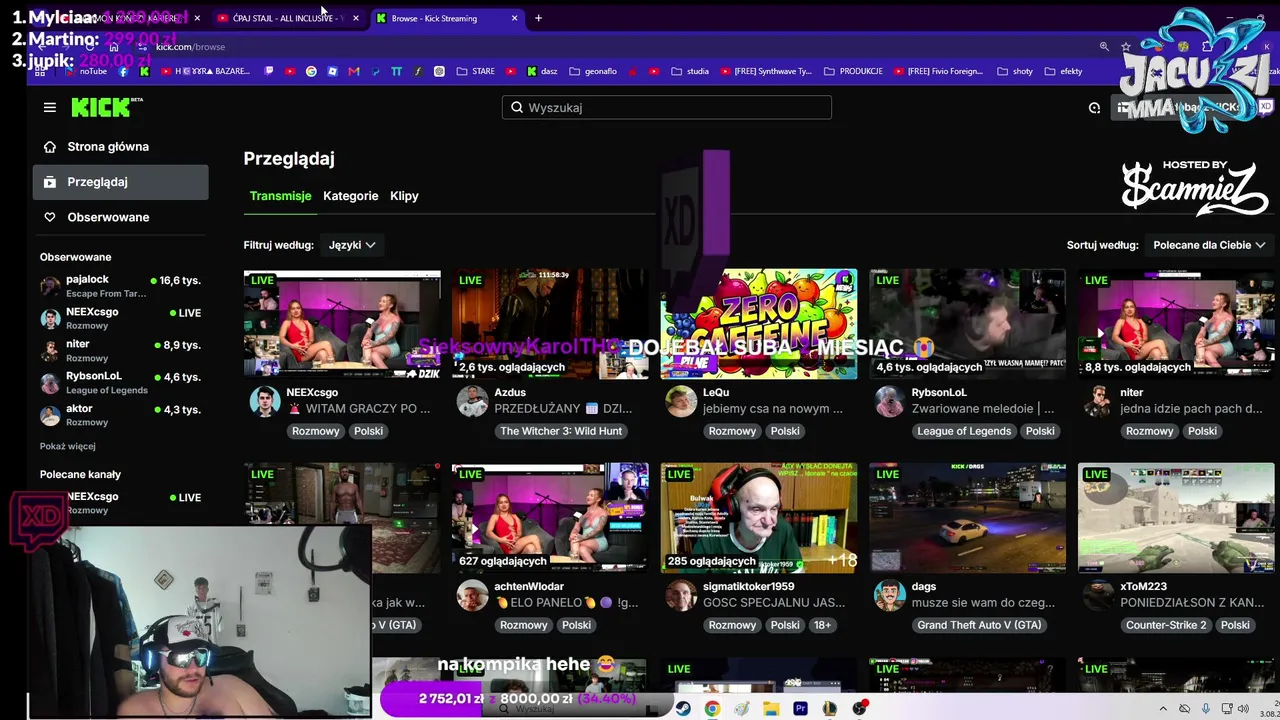Click the Grand Theft Auto V (GTA) tag under dags
The width and height of the screenshot is (1280, 720).
[x=979, y=625]
